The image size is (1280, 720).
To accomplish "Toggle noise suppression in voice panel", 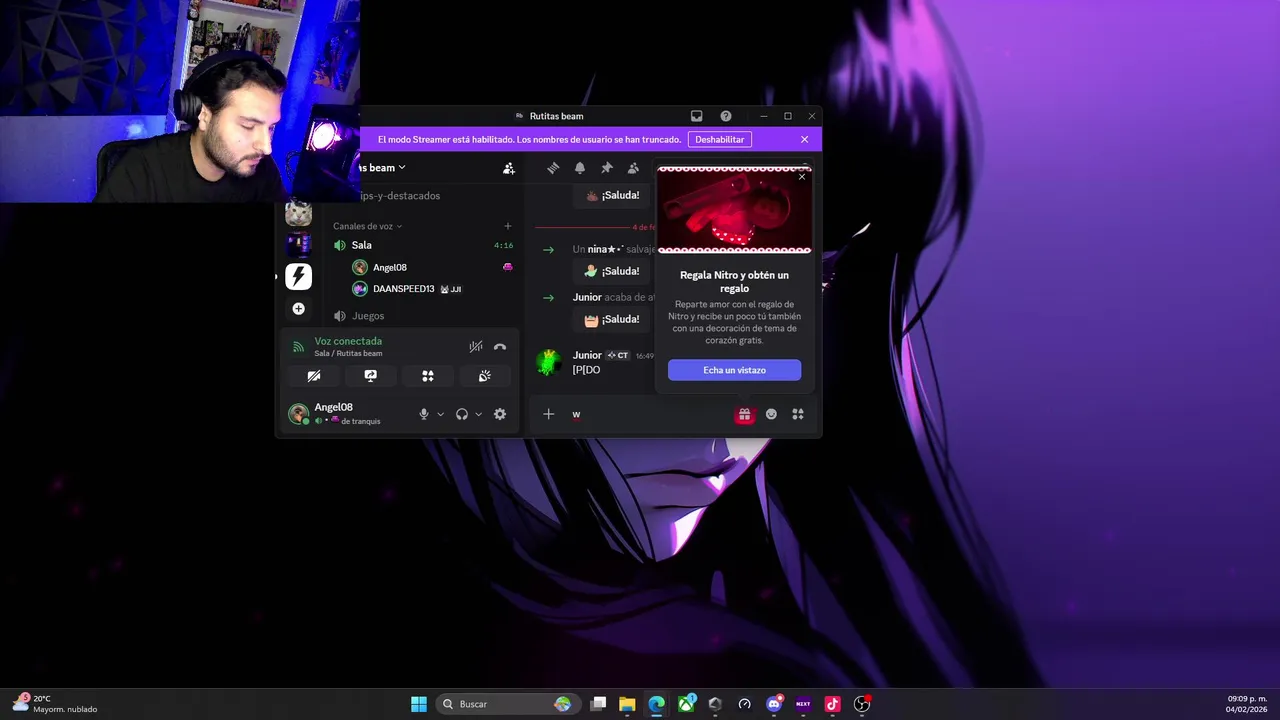I will [476, 347].
